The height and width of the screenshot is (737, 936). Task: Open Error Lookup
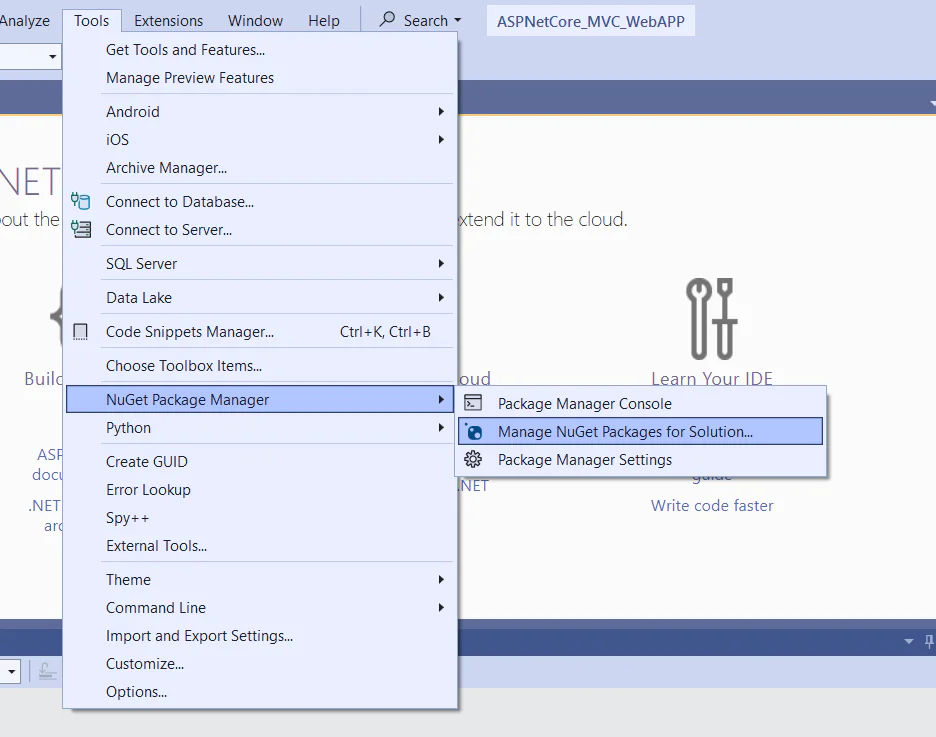pyautogui.click(x=260, y=490)
